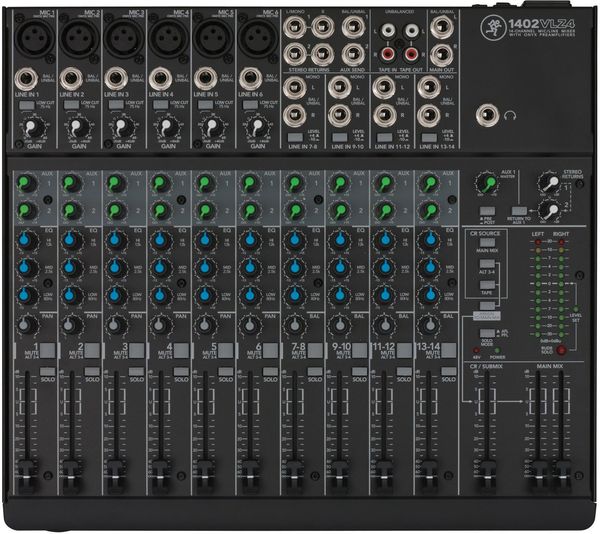The width and height of the screenshot is (600, 534).
Task: Click the 48V indicator LED
Action: 476,350
